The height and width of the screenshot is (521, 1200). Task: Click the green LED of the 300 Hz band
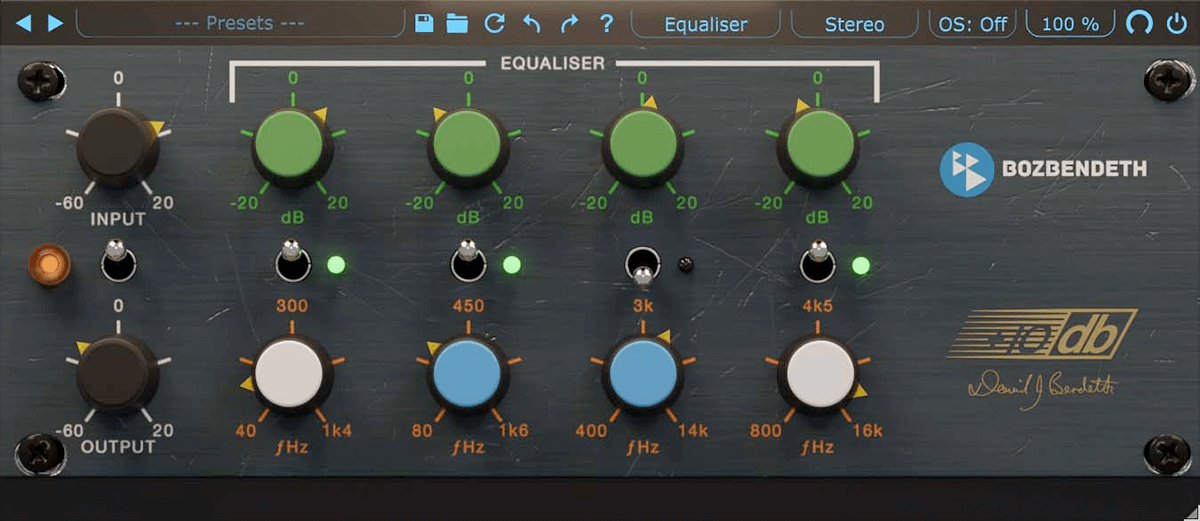click(x=337, y=265)
